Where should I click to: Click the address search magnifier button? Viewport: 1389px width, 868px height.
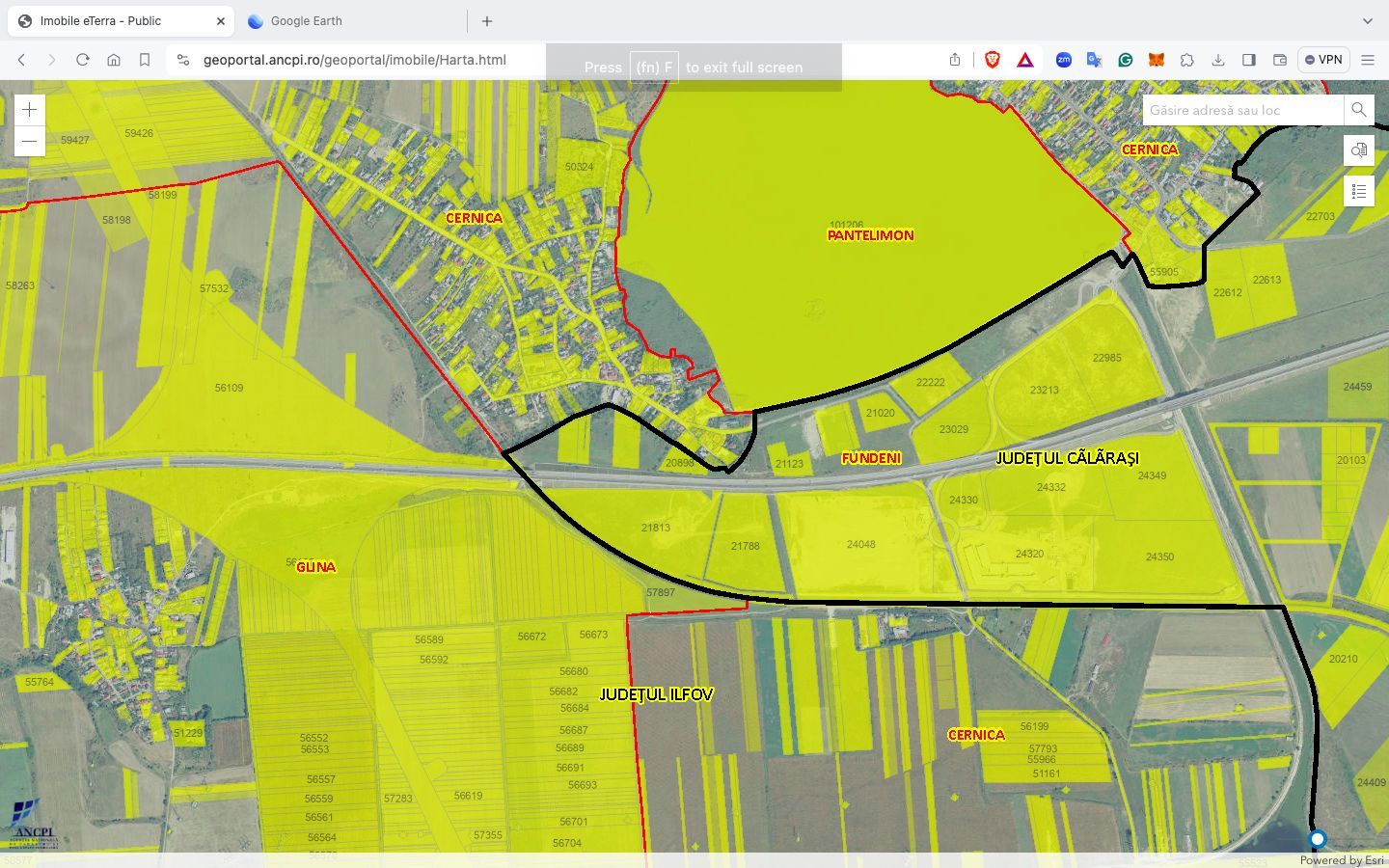pos(1358,110)
